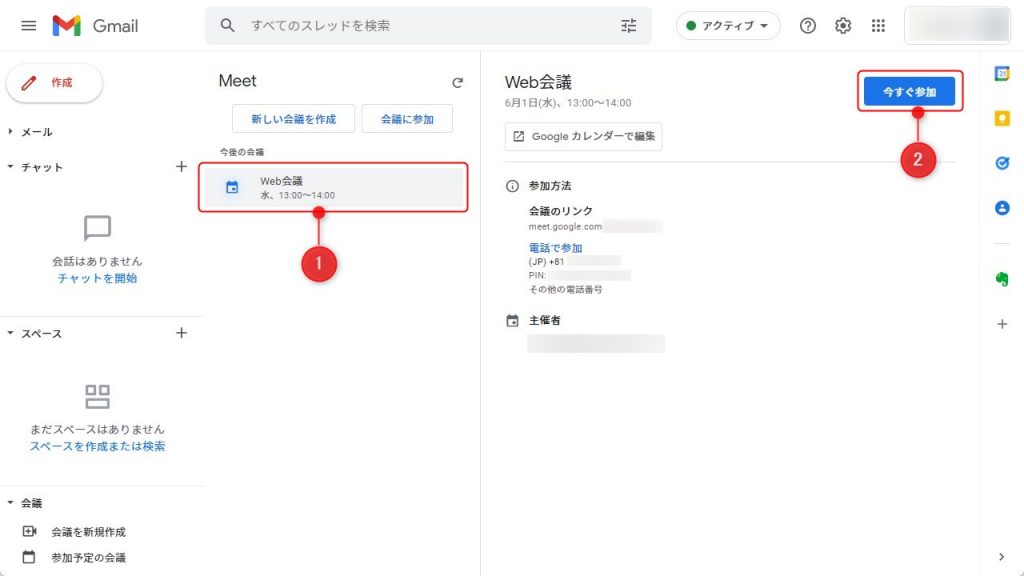Click スペースを作成または検索 link

click(x=97, y=447)
